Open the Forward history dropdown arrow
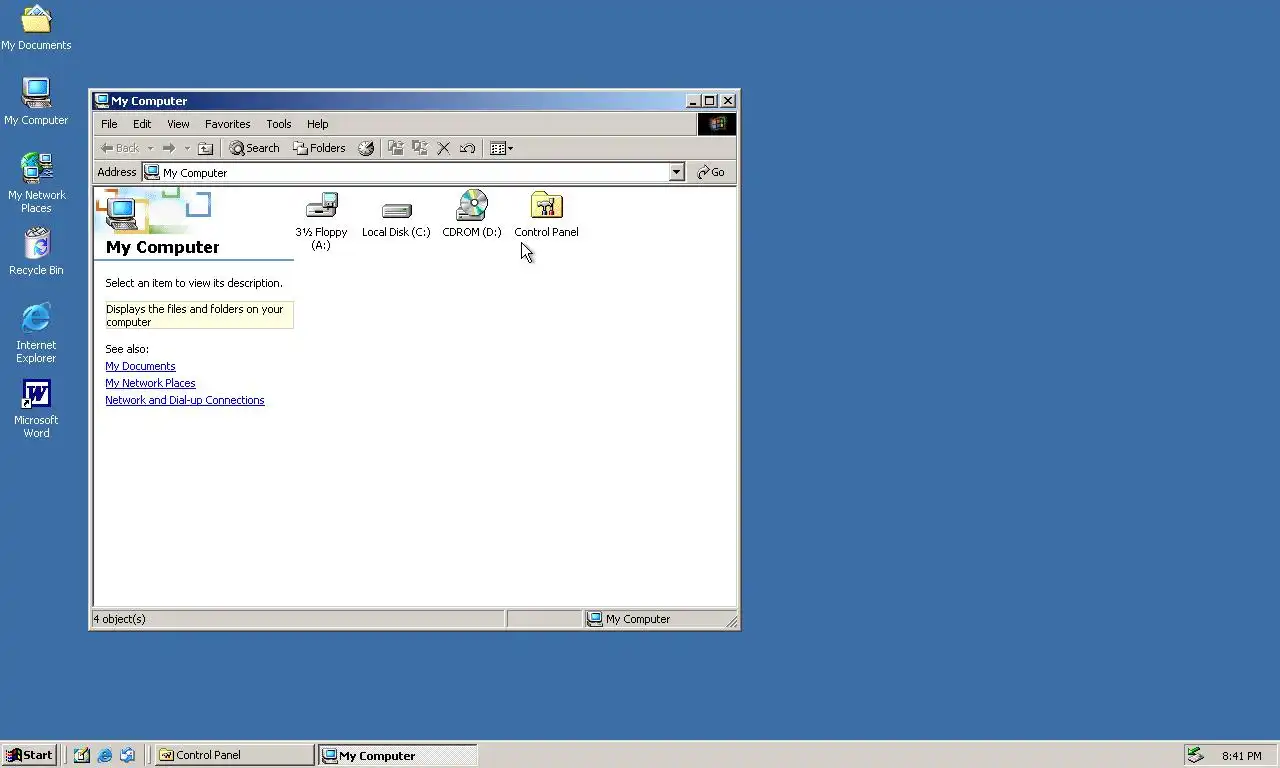Image resolution: width=1280 pixels, height=768 pixels. pos(186,148)
